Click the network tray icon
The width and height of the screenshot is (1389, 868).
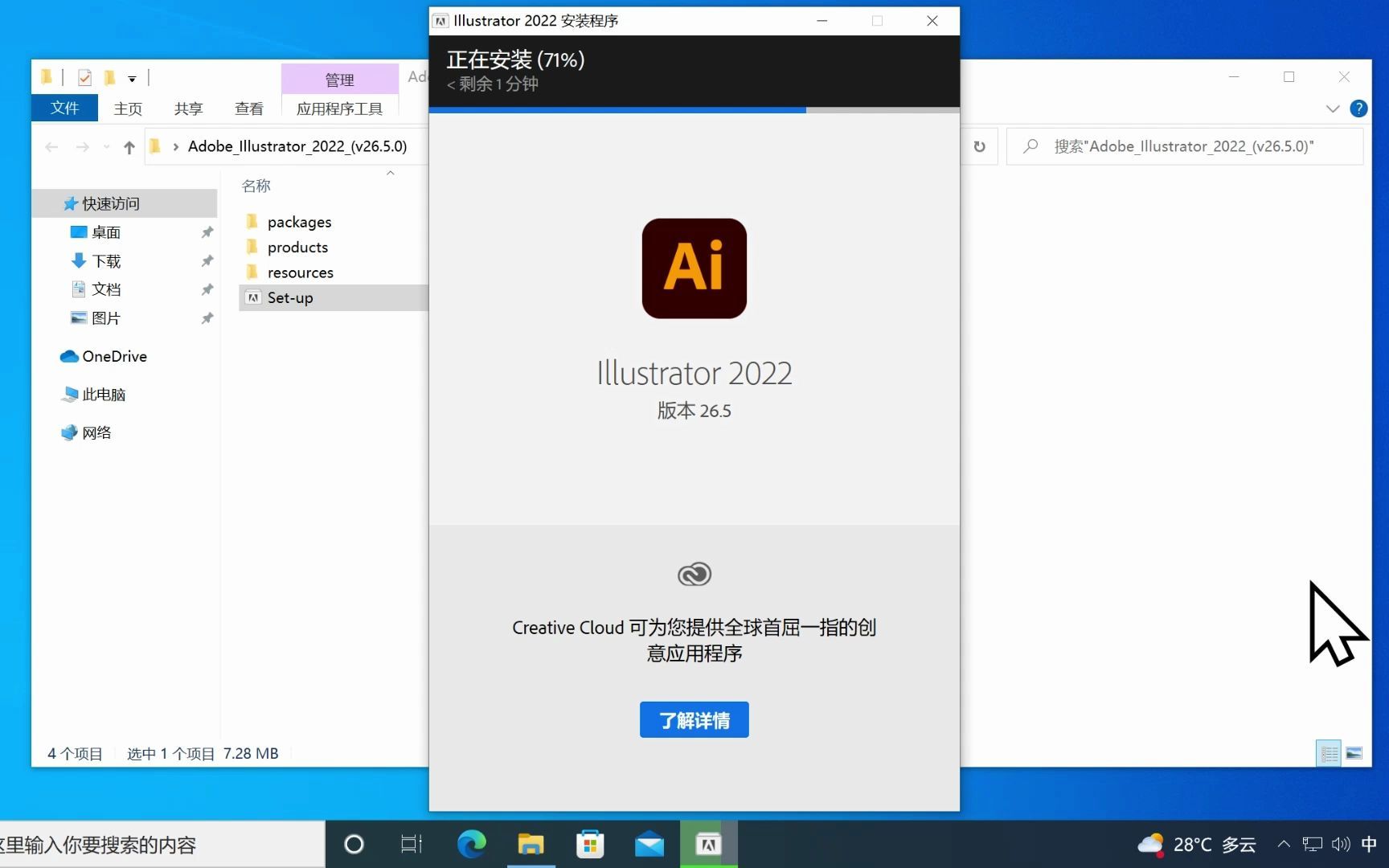point(1312,845)
